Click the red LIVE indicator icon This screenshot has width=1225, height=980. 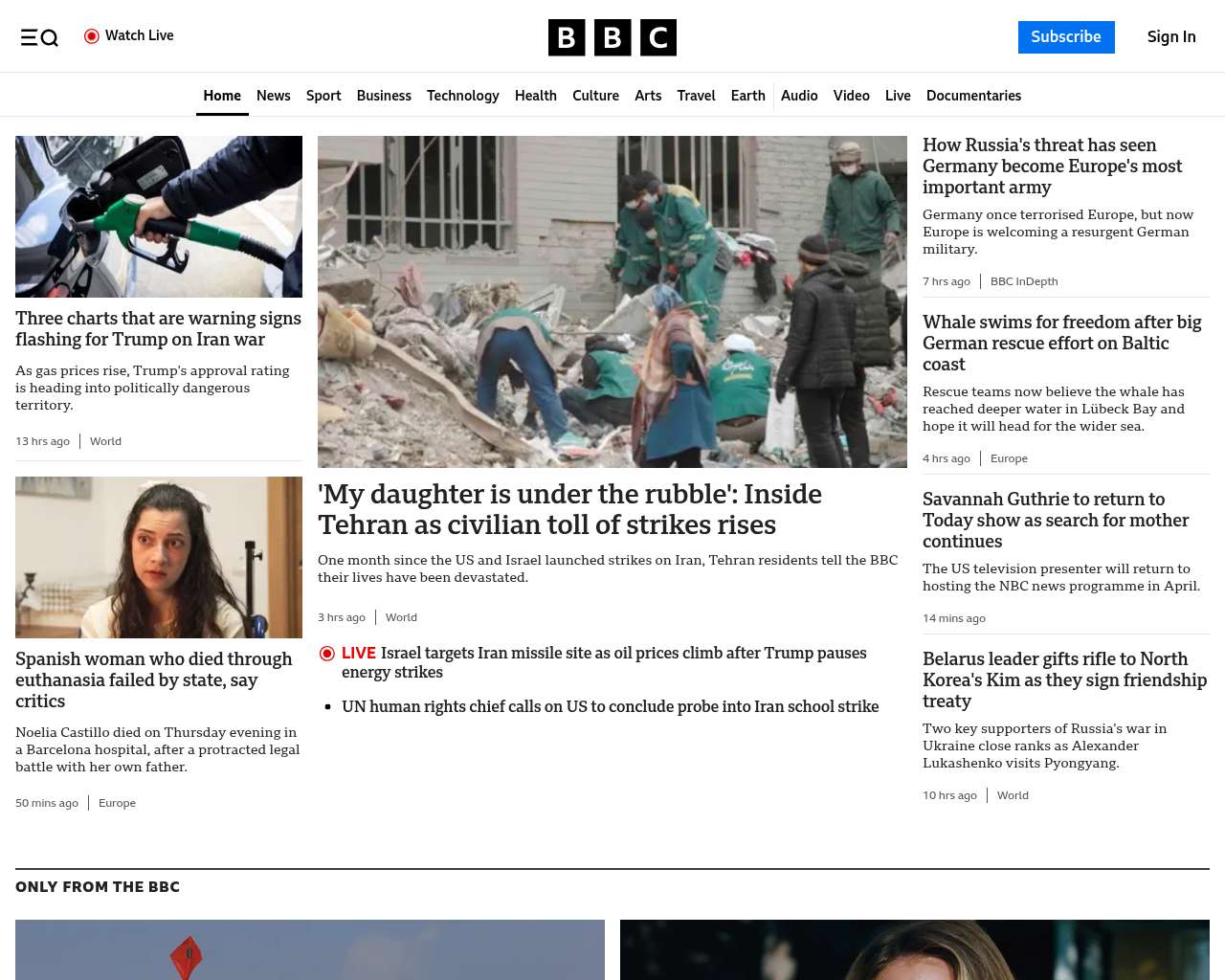point(327,654)
